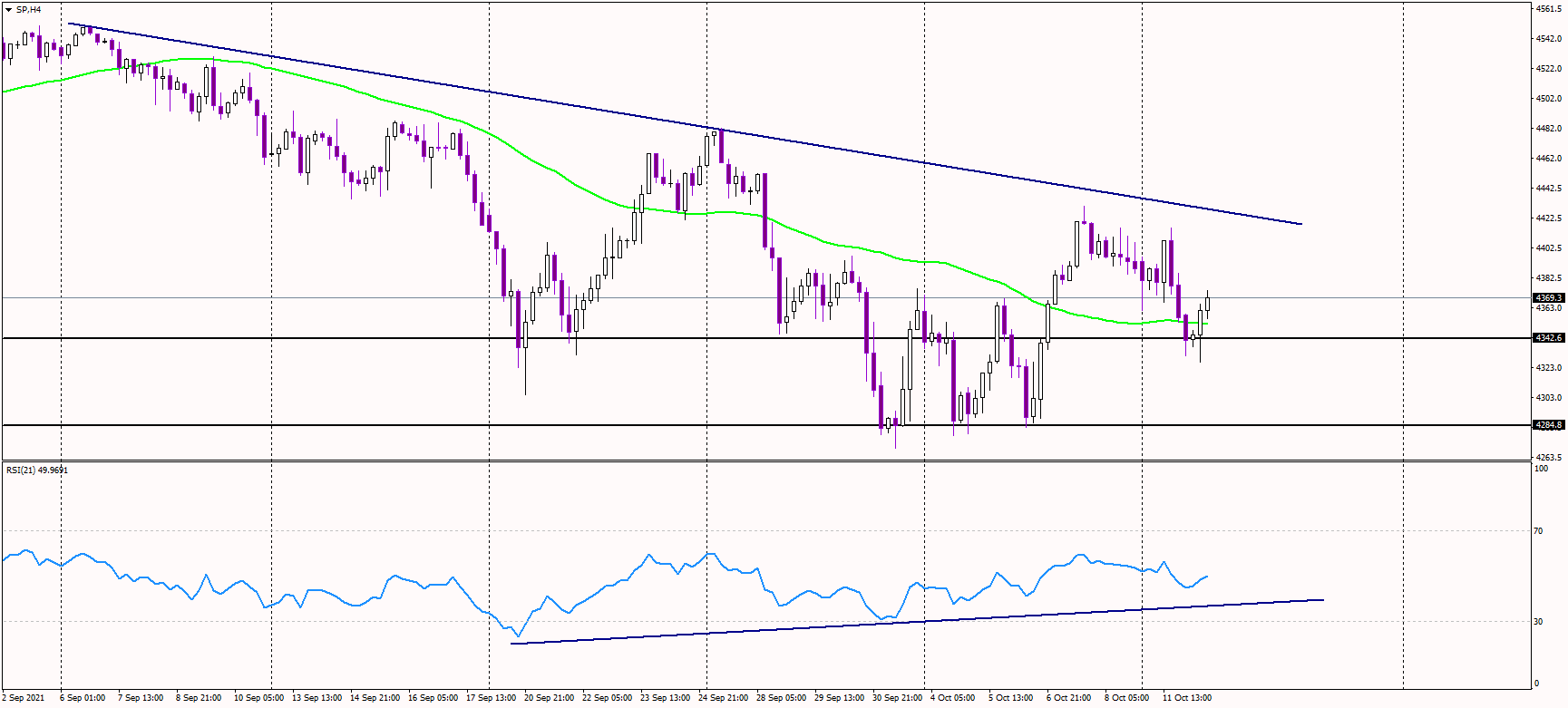Click the RSI(21) 49.9691 indicator label
1568x708 pixels.
tap(37, 470)
